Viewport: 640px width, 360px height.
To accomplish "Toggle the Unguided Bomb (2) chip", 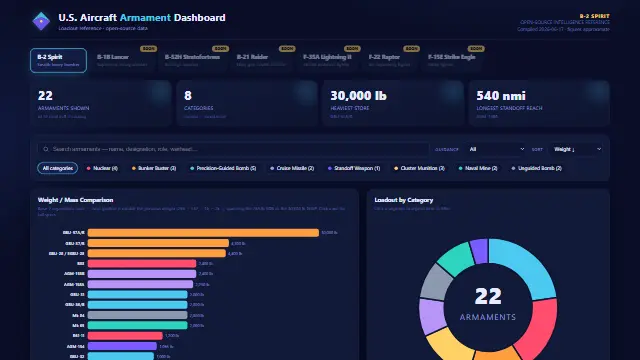I will pos(537,168).
